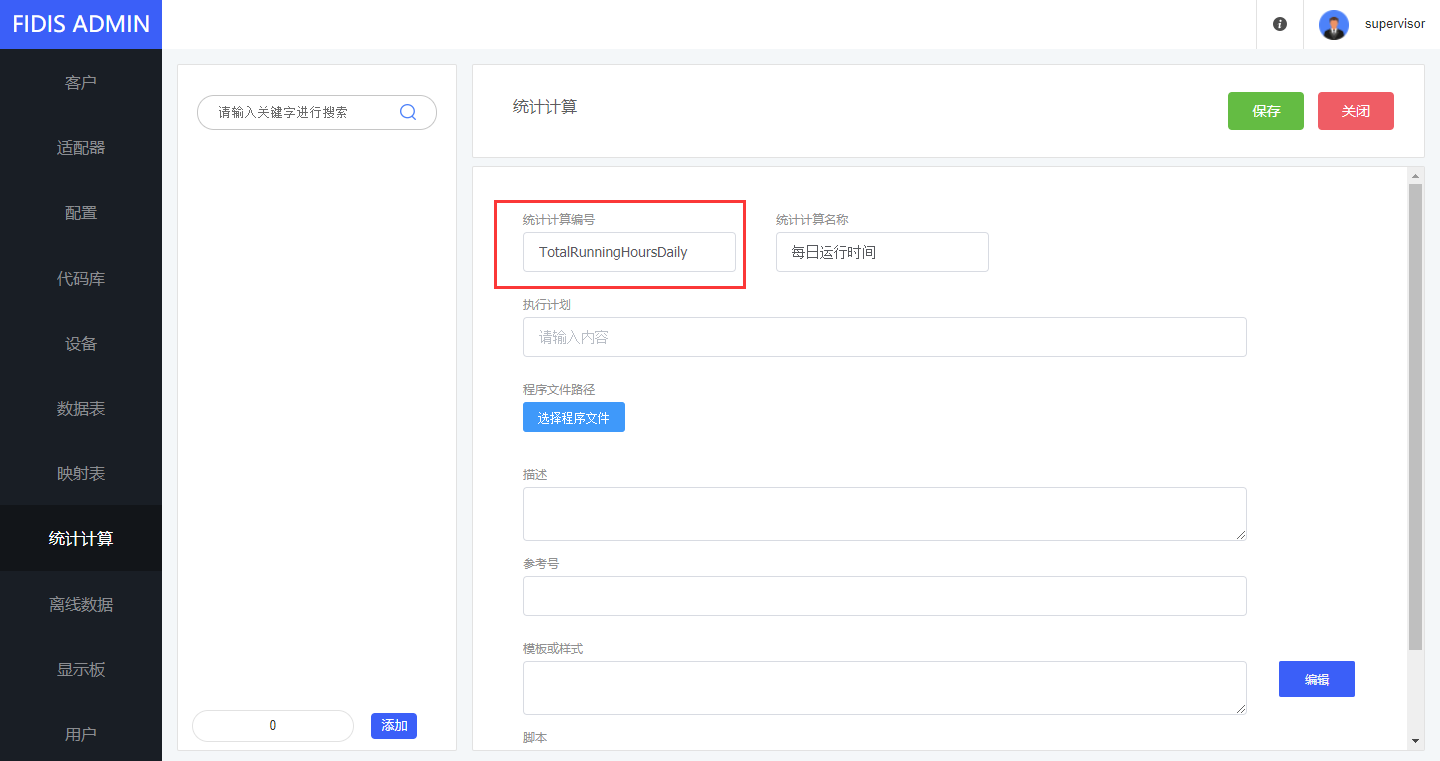Click the blue 编辑 button
This screenshot has height=761, width=1440.
tap(1316, 679)
